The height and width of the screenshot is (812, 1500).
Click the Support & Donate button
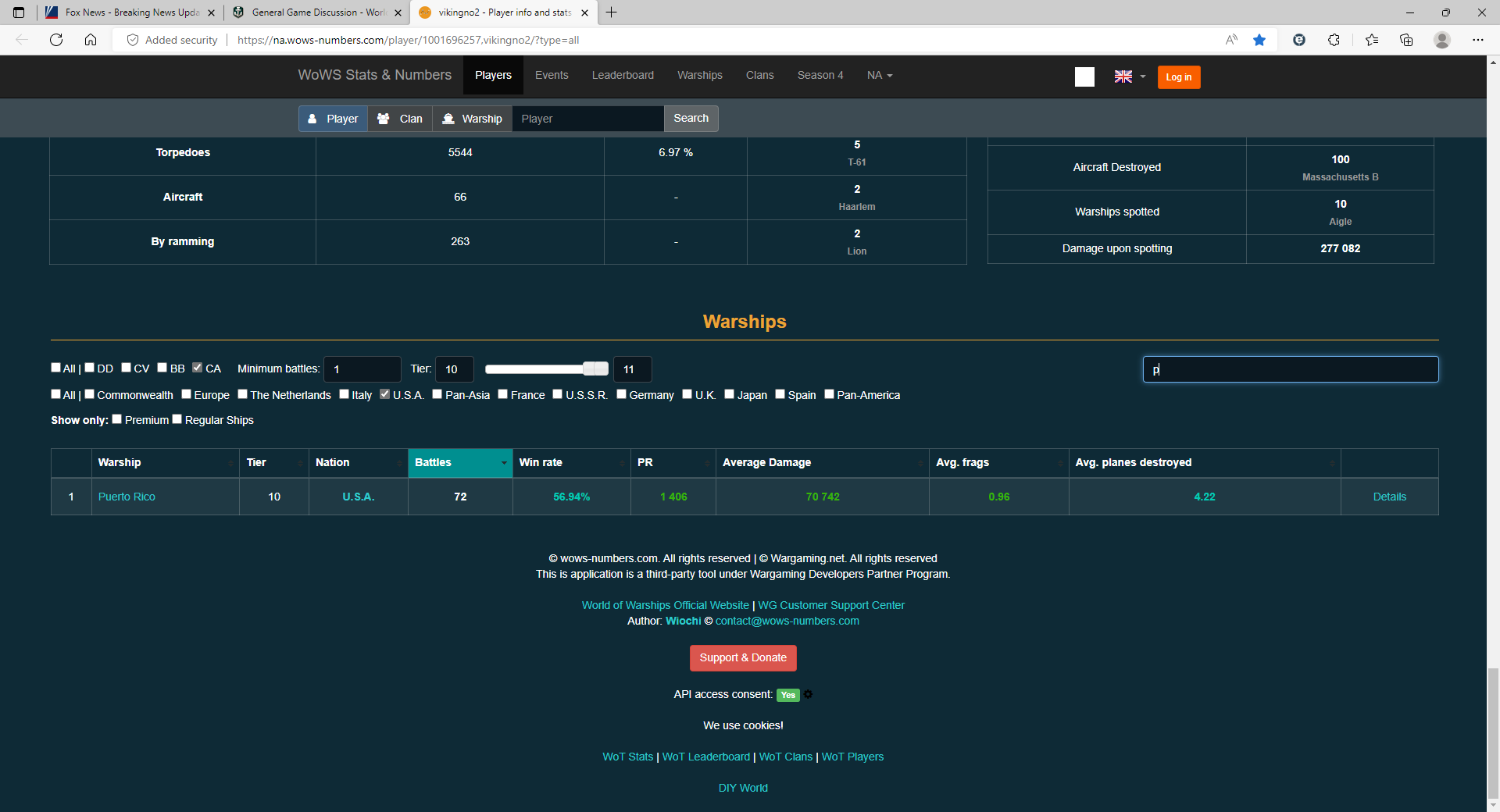[743, 658]
